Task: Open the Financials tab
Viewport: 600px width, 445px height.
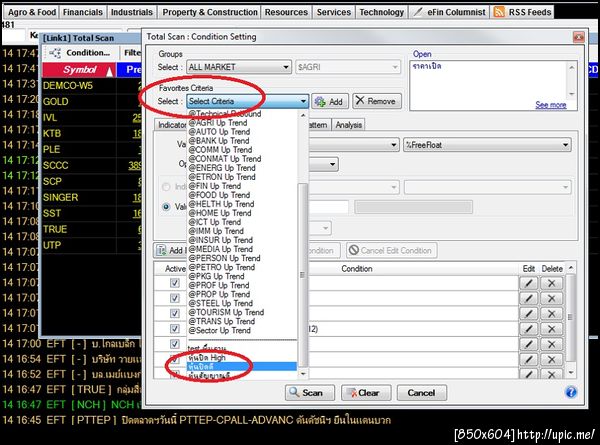Action: [x=83, y=12]
